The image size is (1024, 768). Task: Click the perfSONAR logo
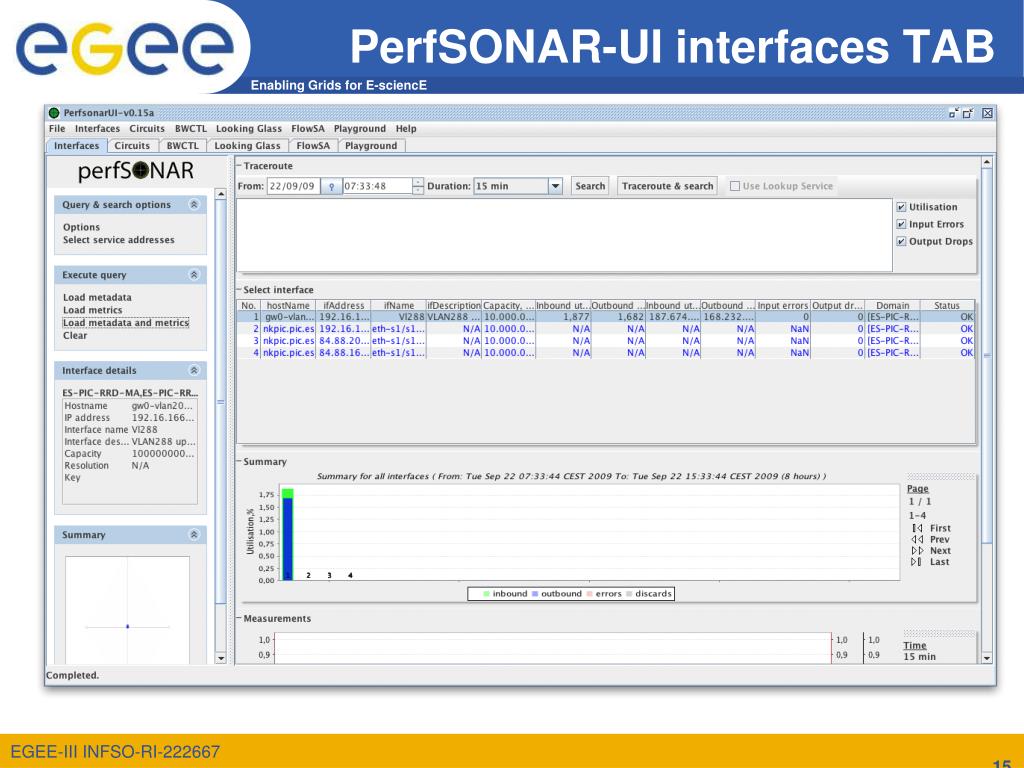pyautogui.click(x=135, y=171)
